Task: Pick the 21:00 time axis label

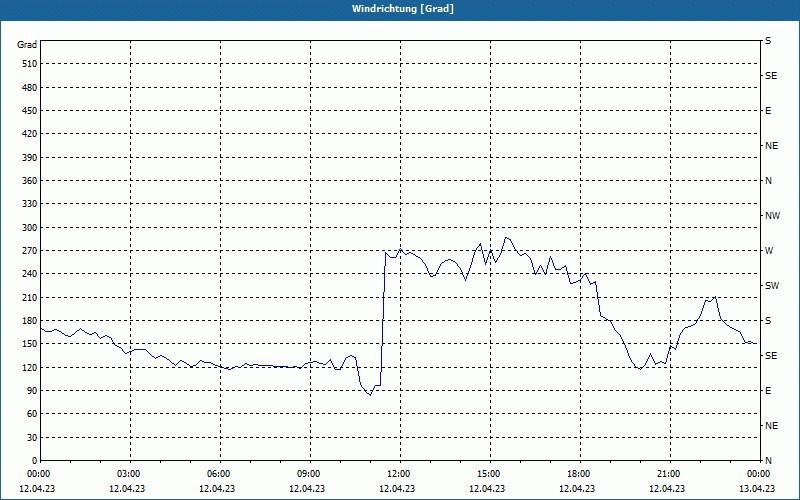Action: click(667, 474)
